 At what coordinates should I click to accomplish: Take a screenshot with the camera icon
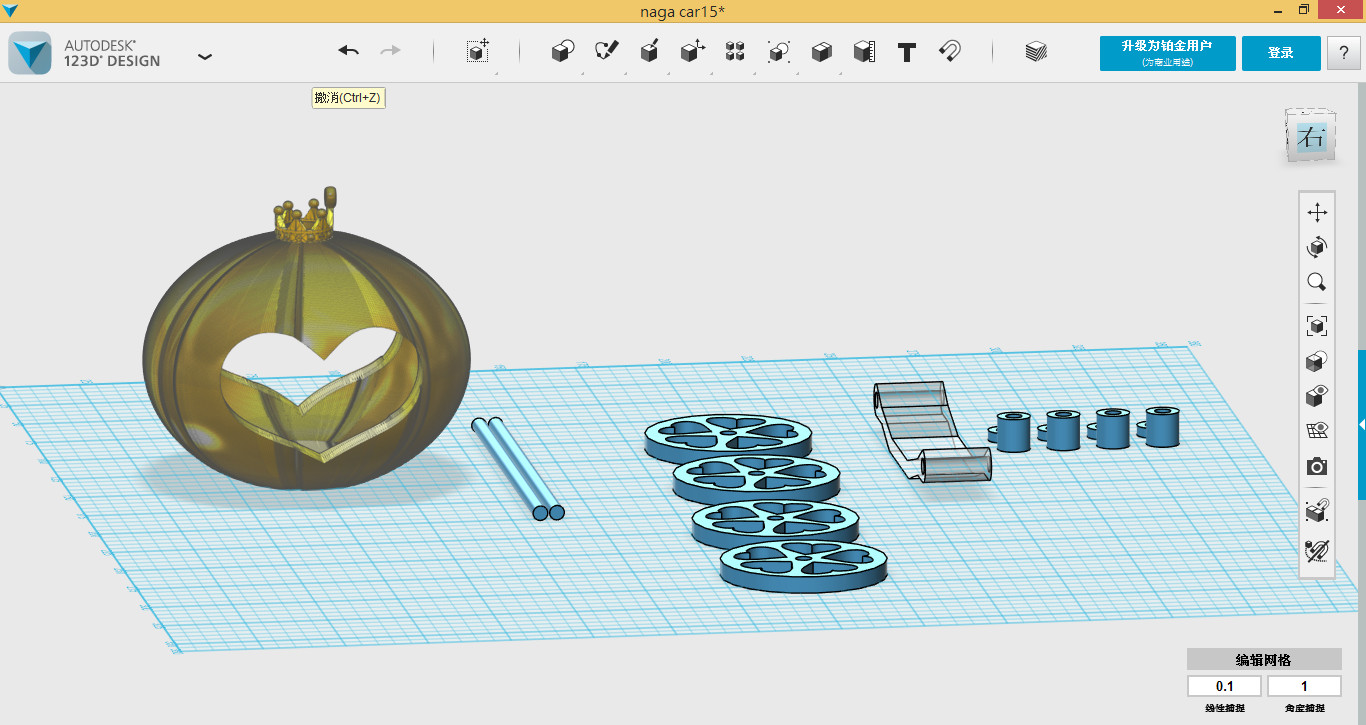(1317, 467)
